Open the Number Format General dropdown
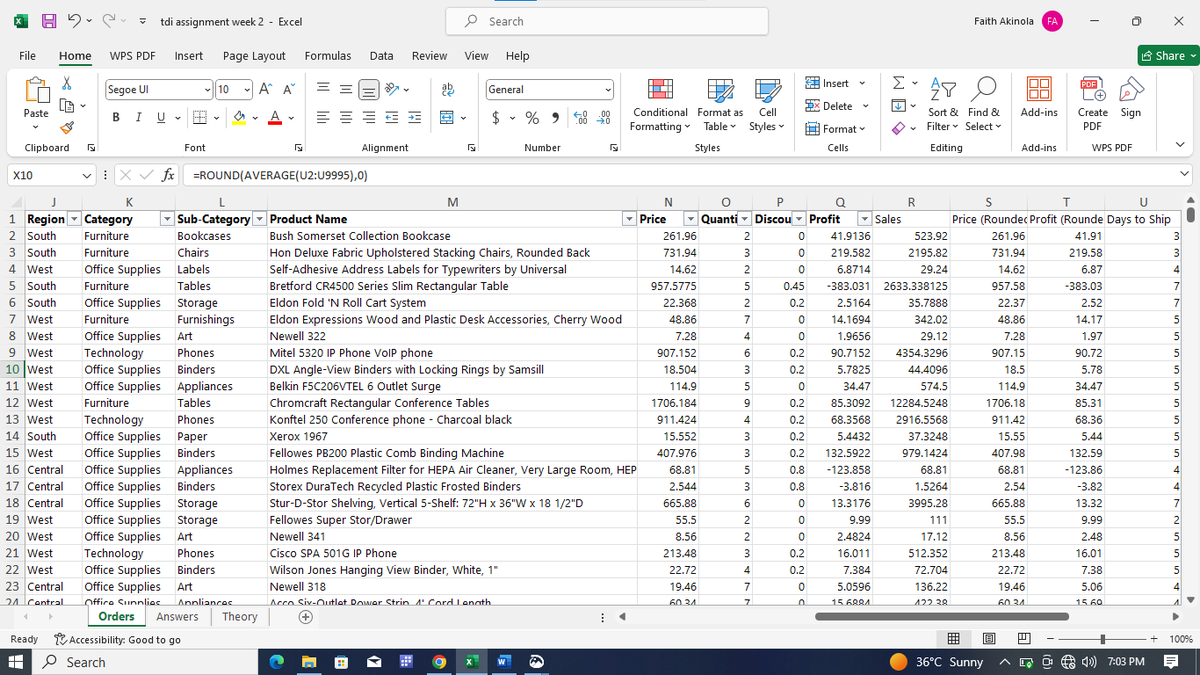Screen dimensions: 1200x675 pyautogui.click(x=609, y=90)
